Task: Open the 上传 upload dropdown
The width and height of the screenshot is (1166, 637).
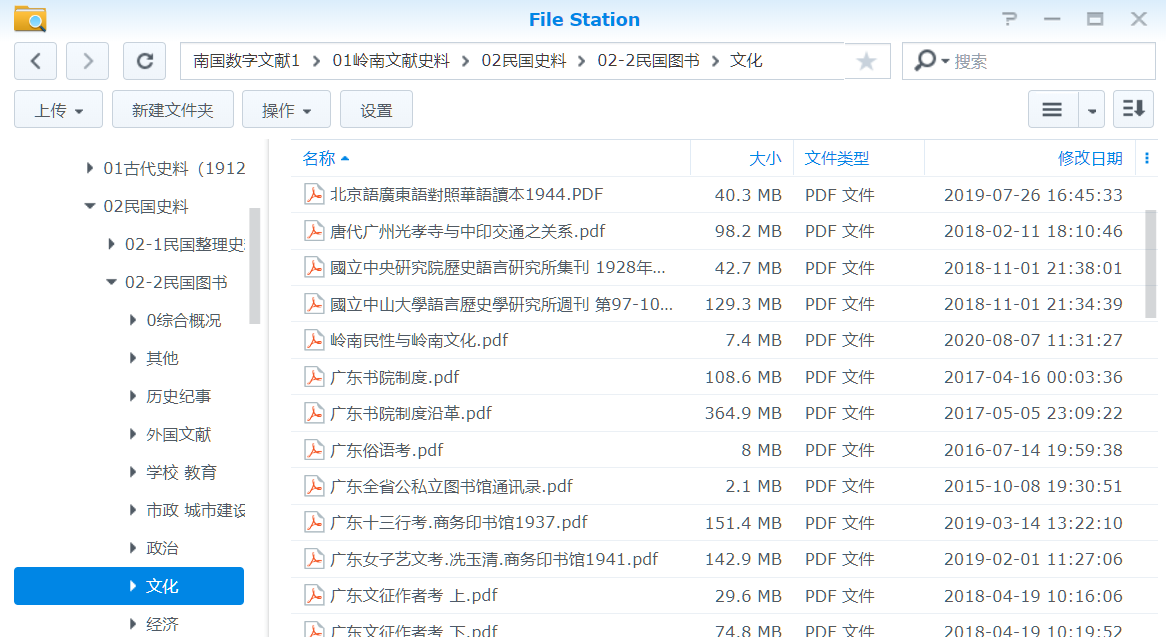Action: (58, 110)
